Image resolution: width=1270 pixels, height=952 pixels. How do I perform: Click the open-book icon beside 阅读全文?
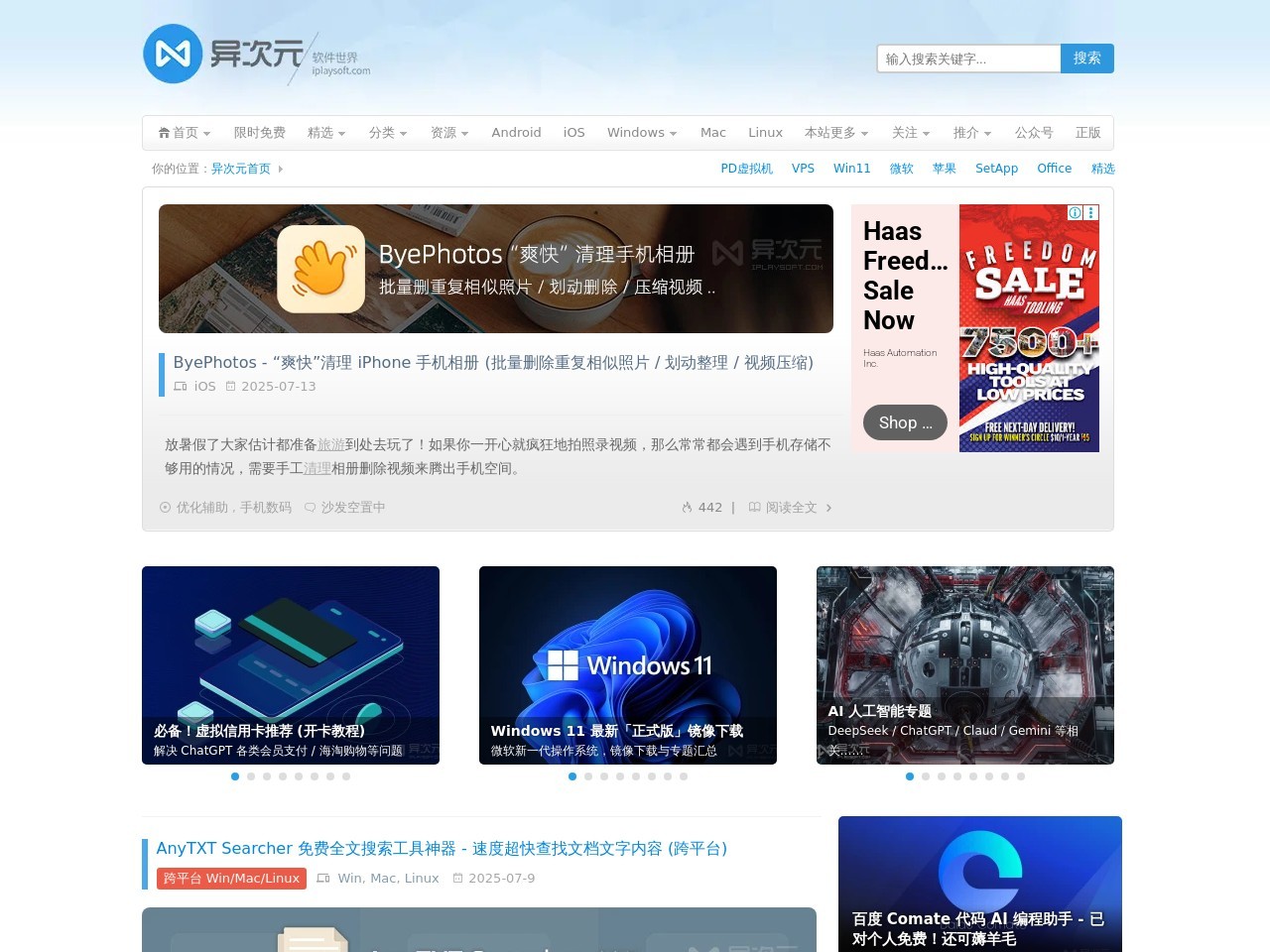point(755,507)
